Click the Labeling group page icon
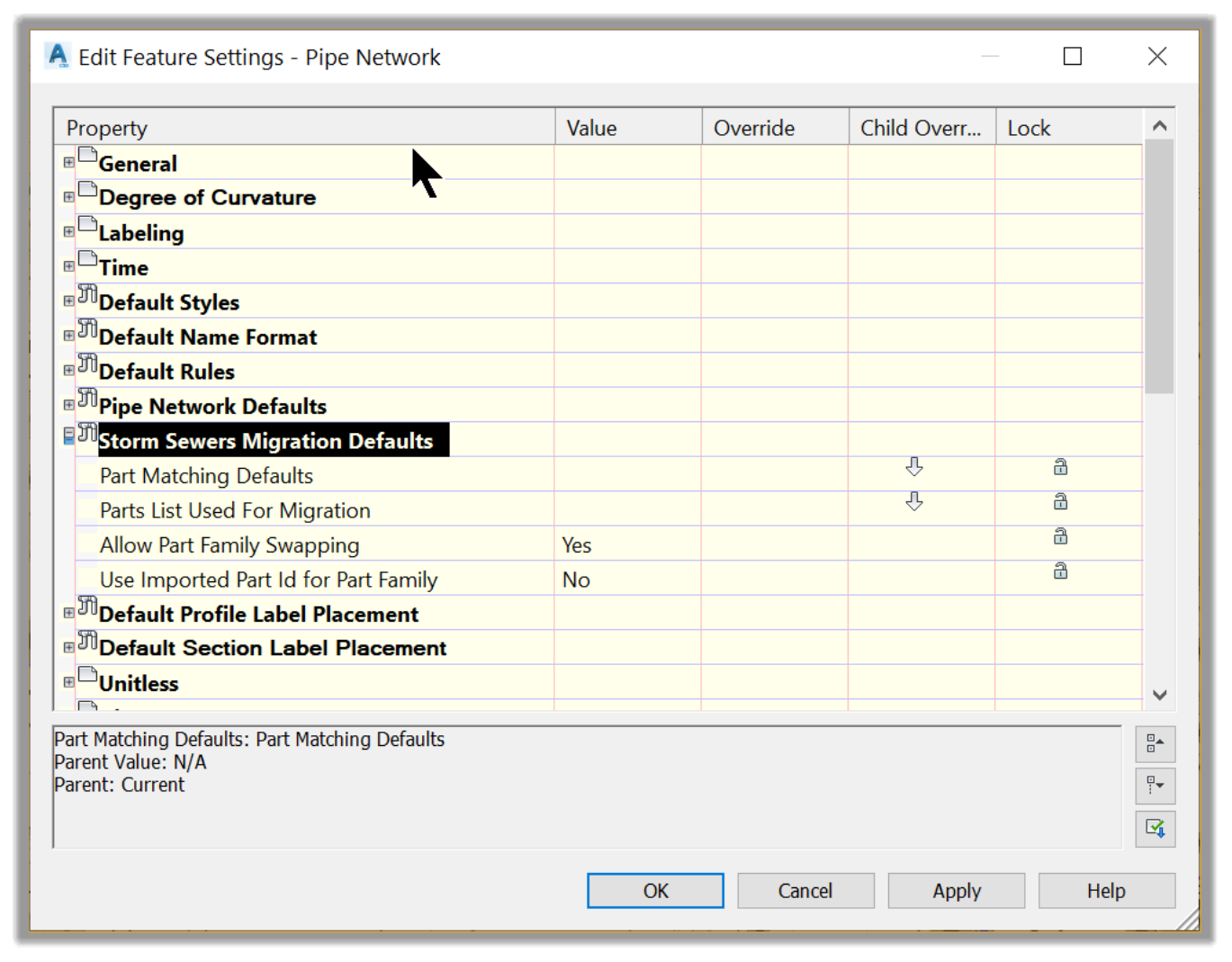 pyautogui.click(x=87, y=224)
